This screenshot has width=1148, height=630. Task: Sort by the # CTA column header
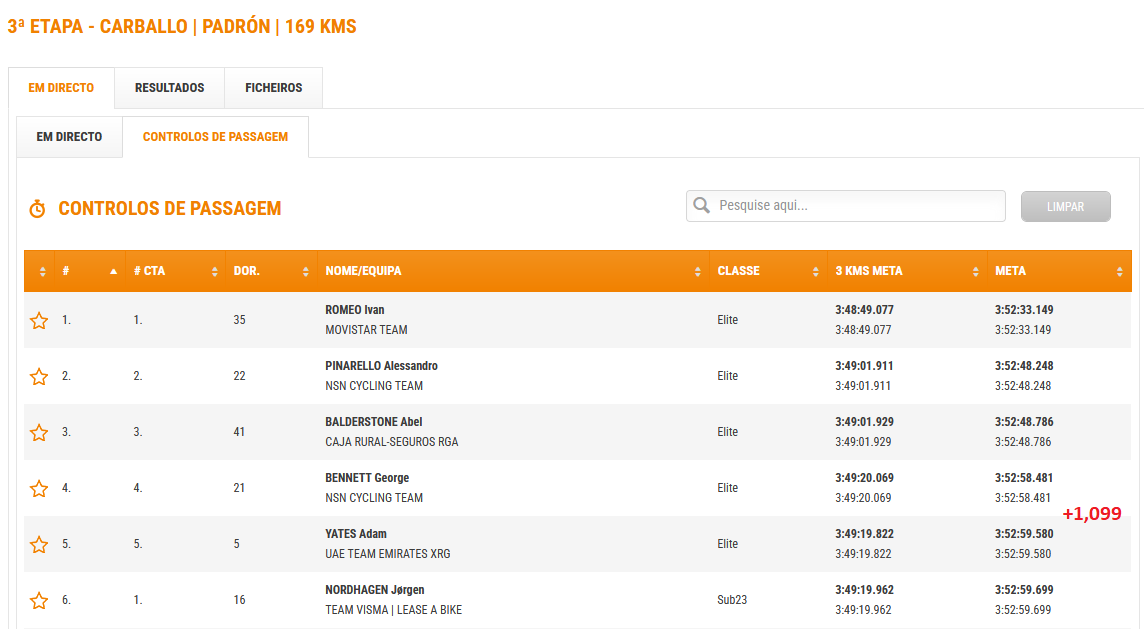[x=175, y=271]
